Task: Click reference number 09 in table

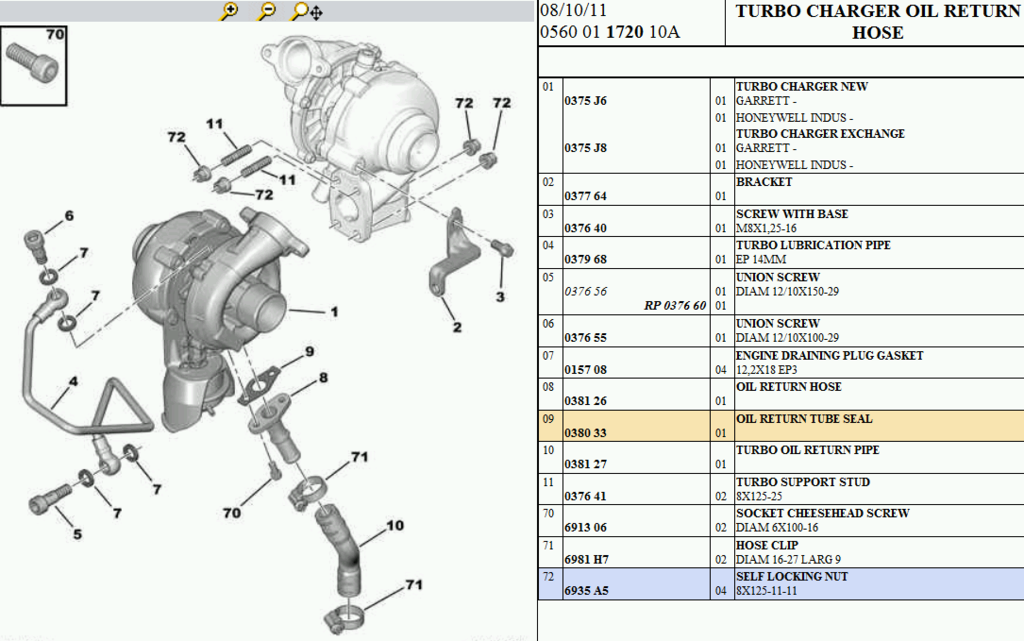Action: [548, 418]
